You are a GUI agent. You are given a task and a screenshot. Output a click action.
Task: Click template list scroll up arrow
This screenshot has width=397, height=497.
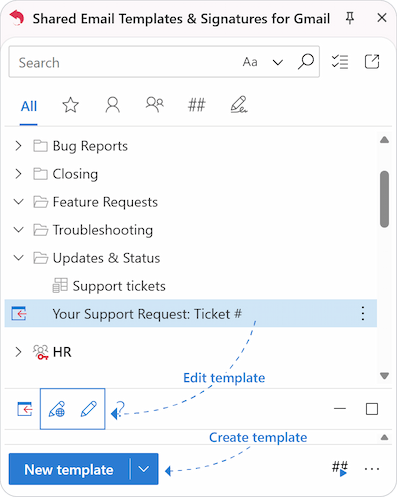click(x=384, y=140)
